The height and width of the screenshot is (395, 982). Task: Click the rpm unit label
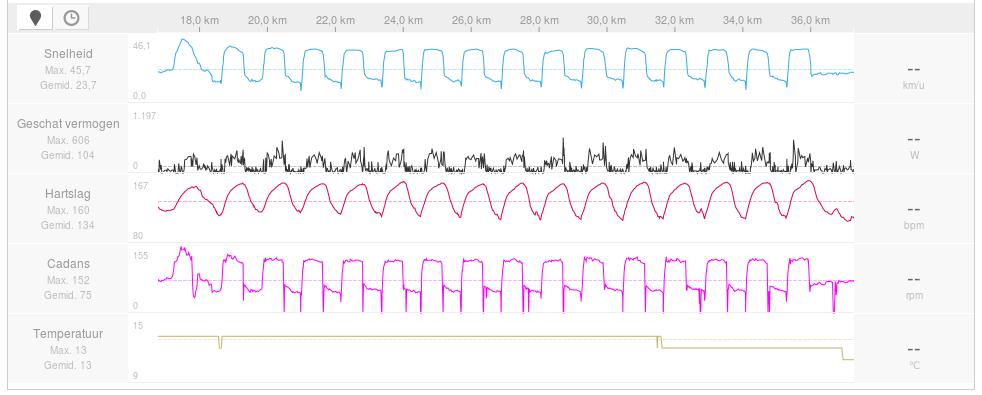(x=914, y=295)
